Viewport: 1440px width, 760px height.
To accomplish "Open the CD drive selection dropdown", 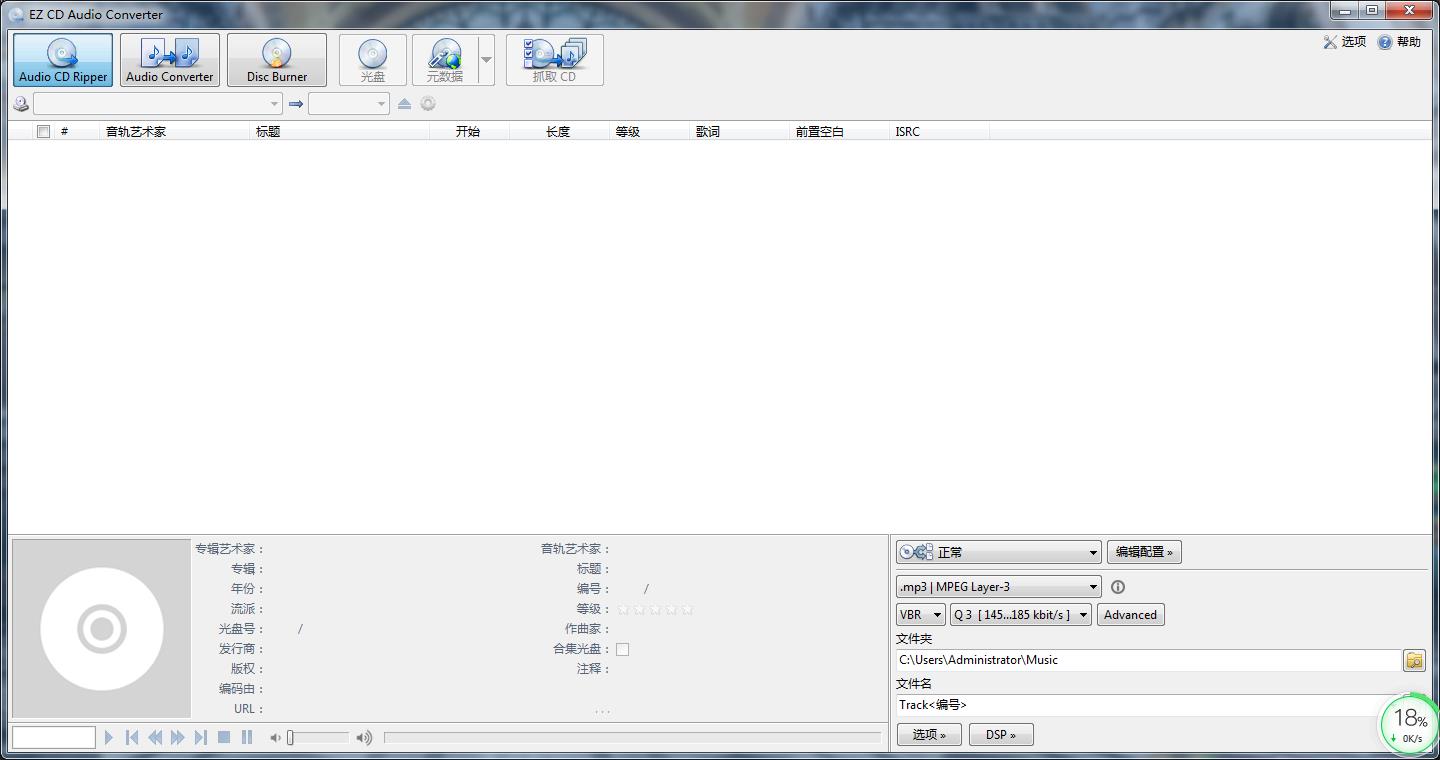I will [x=158, y=104].
